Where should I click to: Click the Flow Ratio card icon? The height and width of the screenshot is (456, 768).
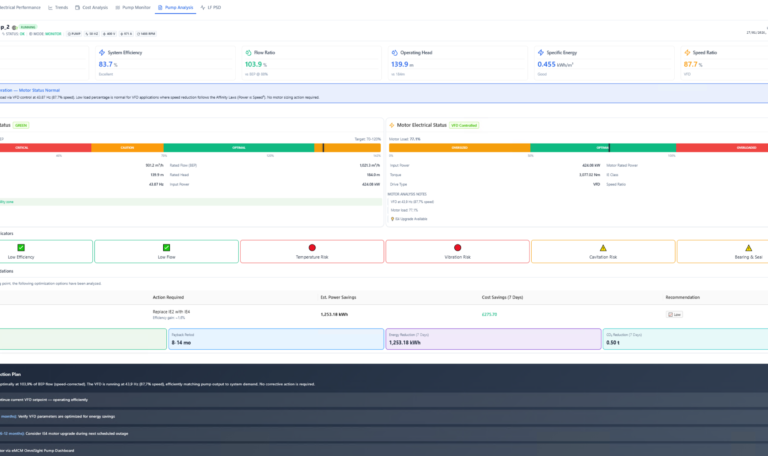[248, 52]
